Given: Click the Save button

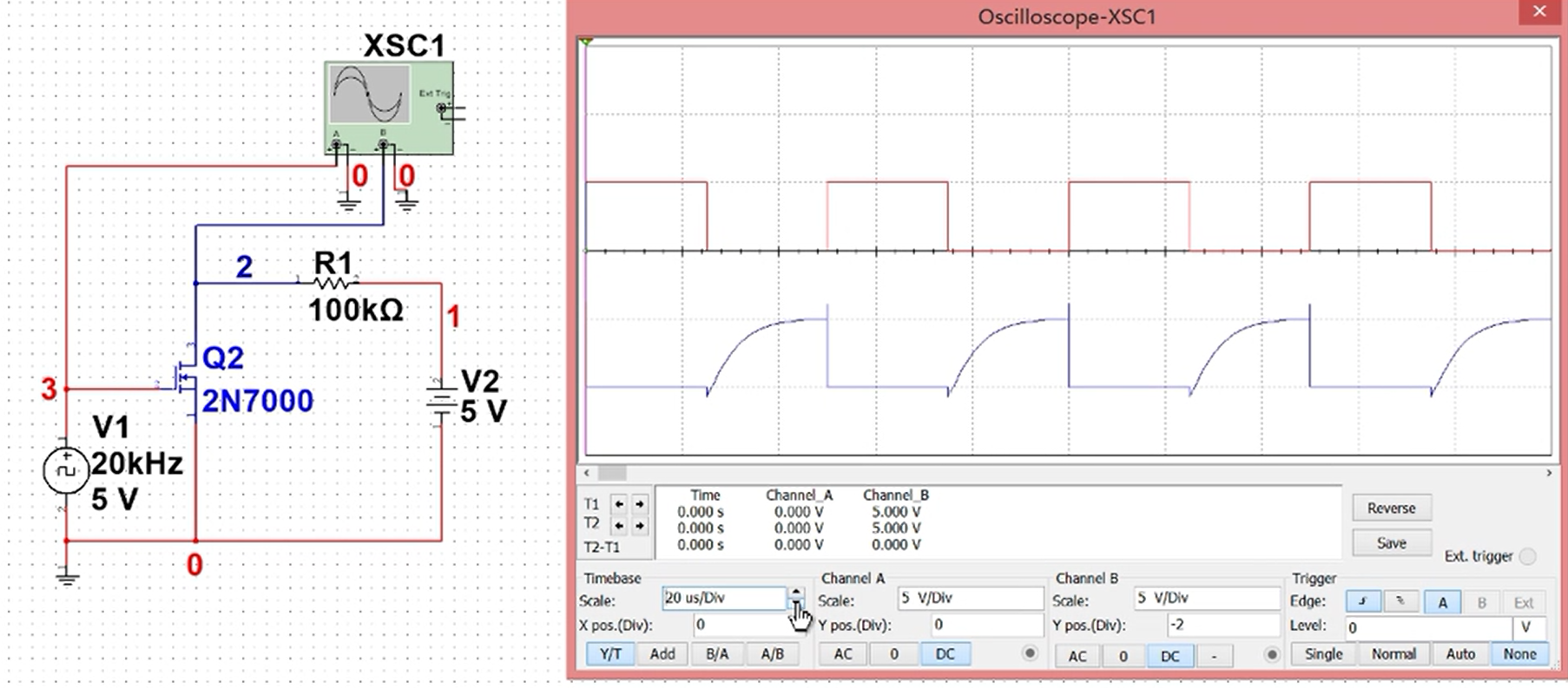Looking at the screenshot, I should click(x=1391, y=543).
